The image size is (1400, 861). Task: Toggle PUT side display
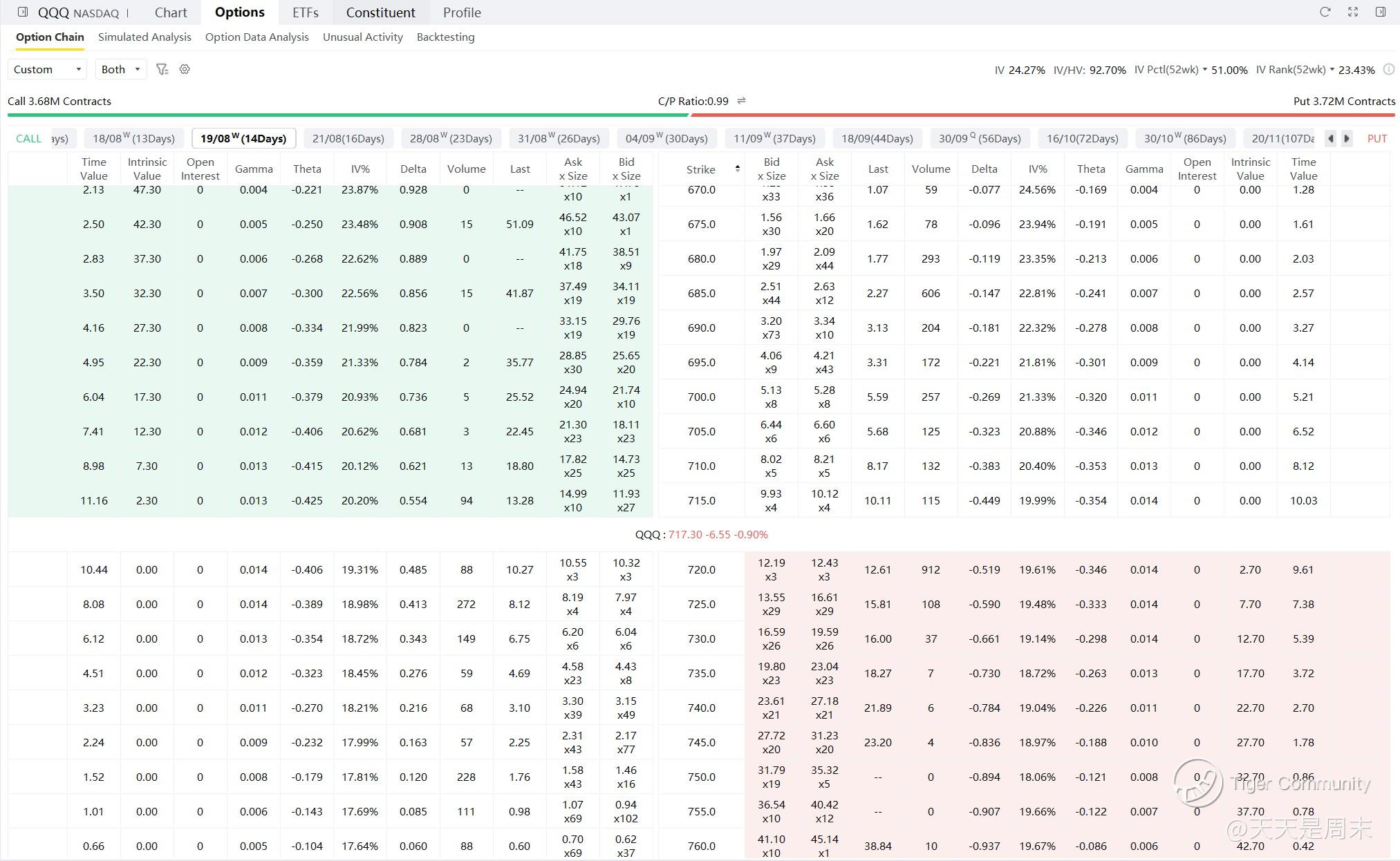click(x=1377, y=138)
